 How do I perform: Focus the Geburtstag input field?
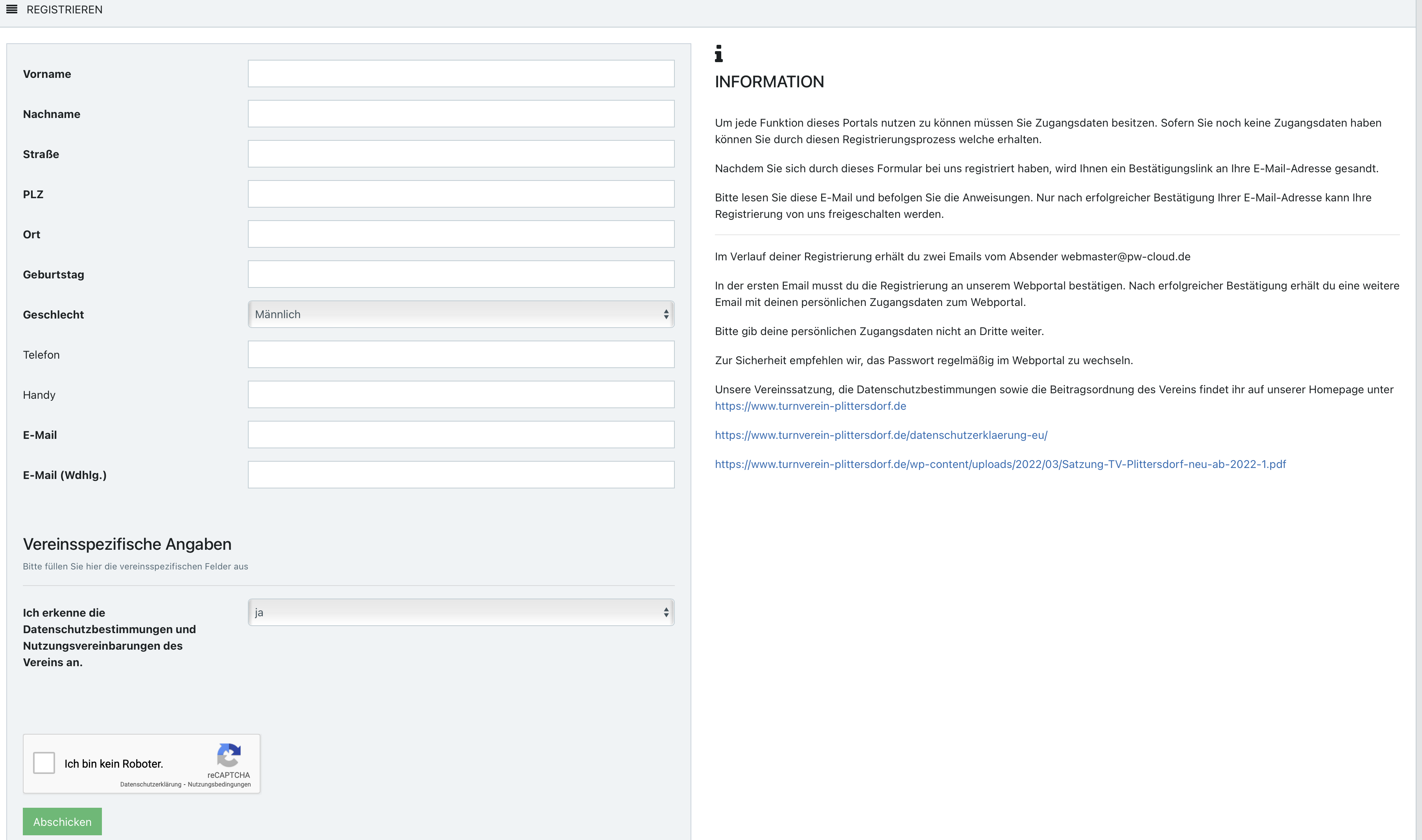coord(461,274)
